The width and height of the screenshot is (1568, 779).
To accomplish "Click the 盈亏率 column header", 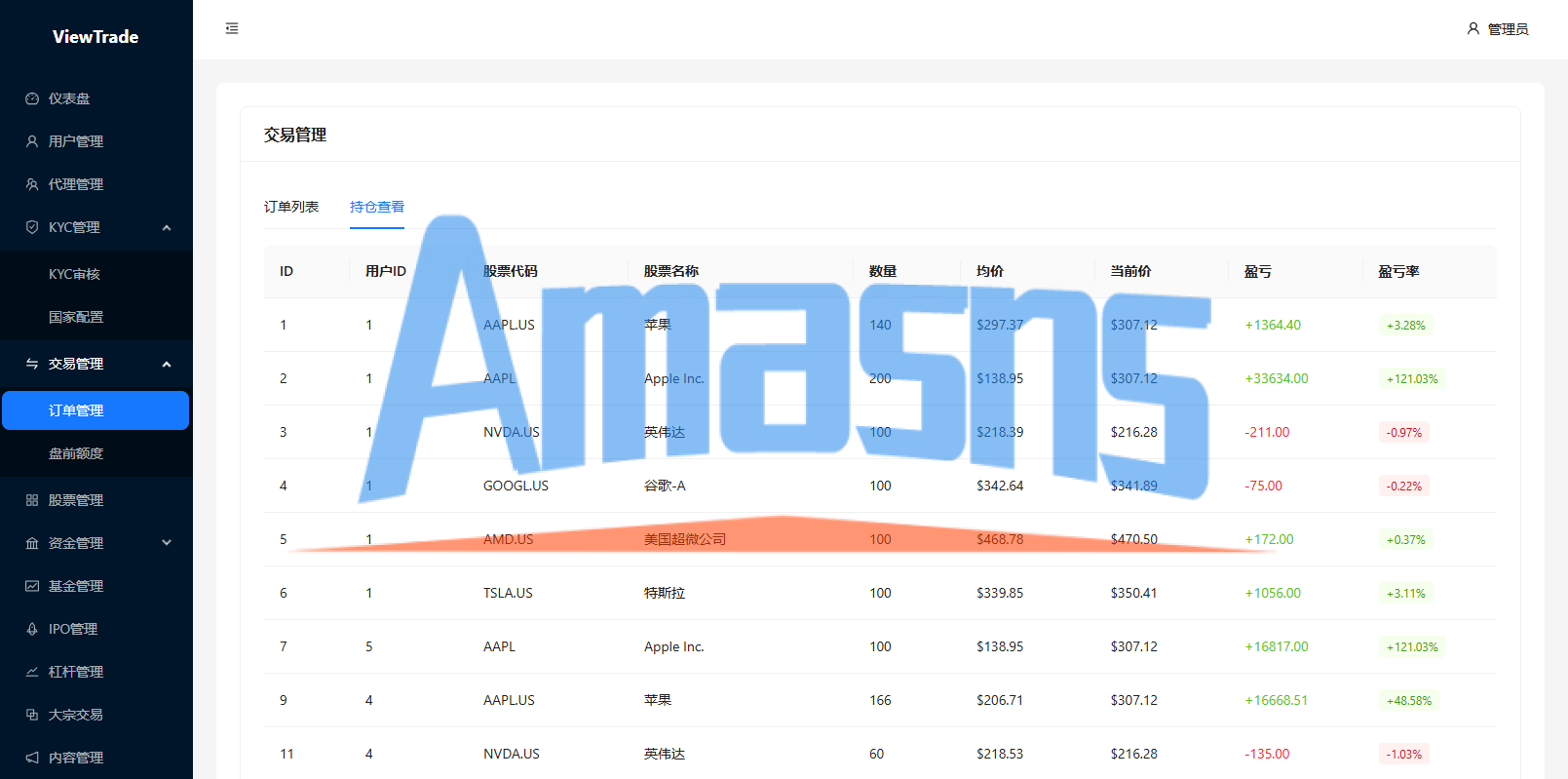I will point(1398,271).
